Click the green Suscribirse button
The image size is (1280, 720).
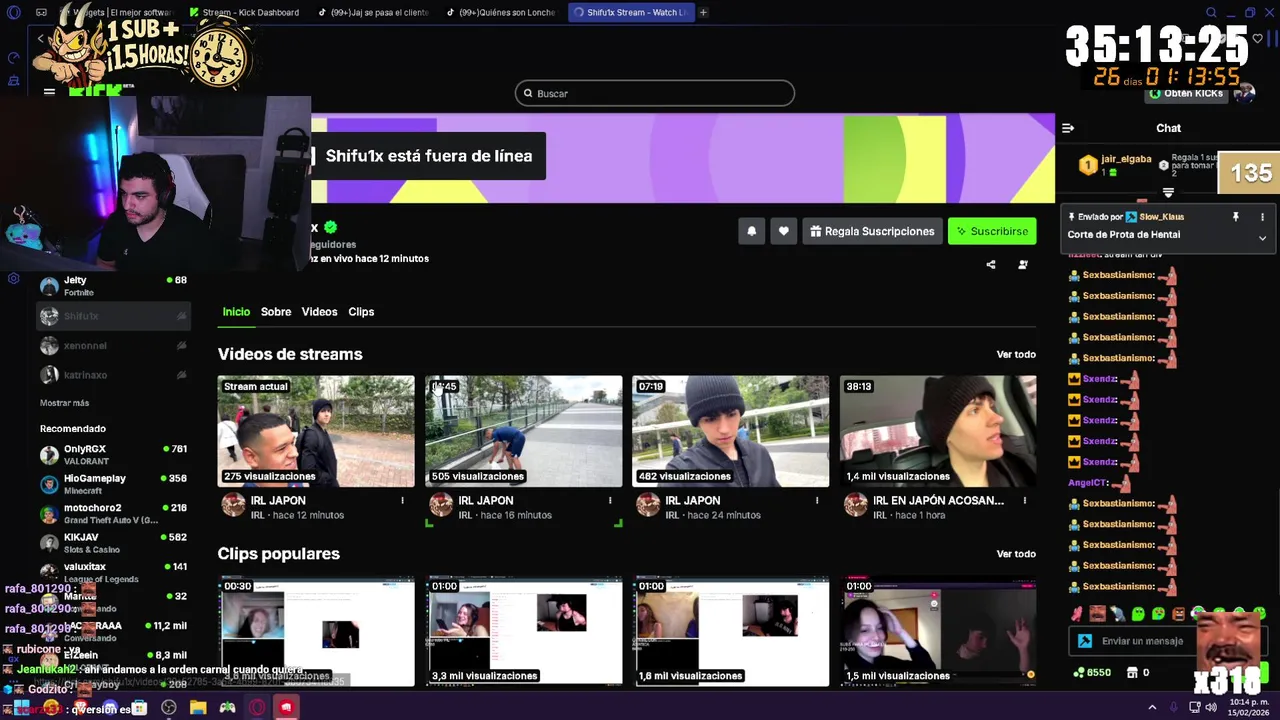[x=992, y=231]
